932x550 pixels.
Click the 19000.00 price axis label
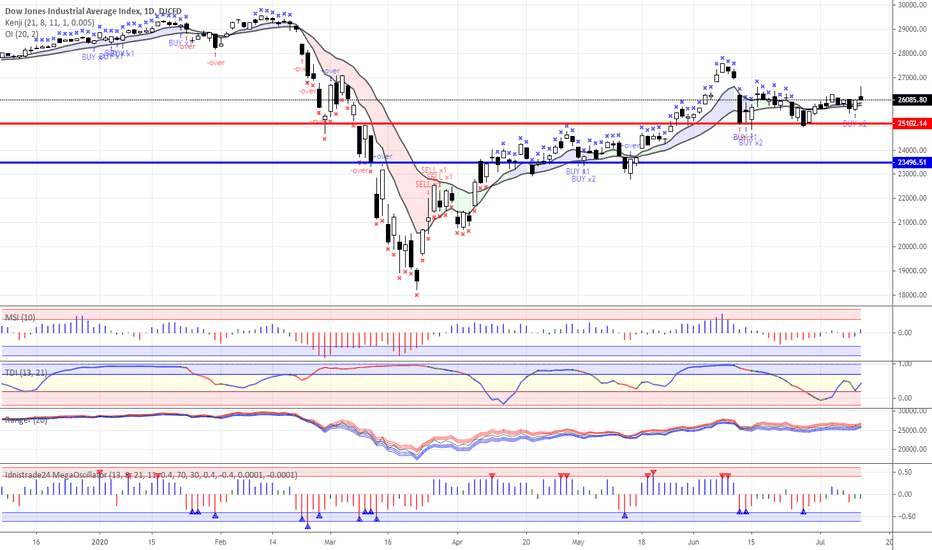[912, 271]
